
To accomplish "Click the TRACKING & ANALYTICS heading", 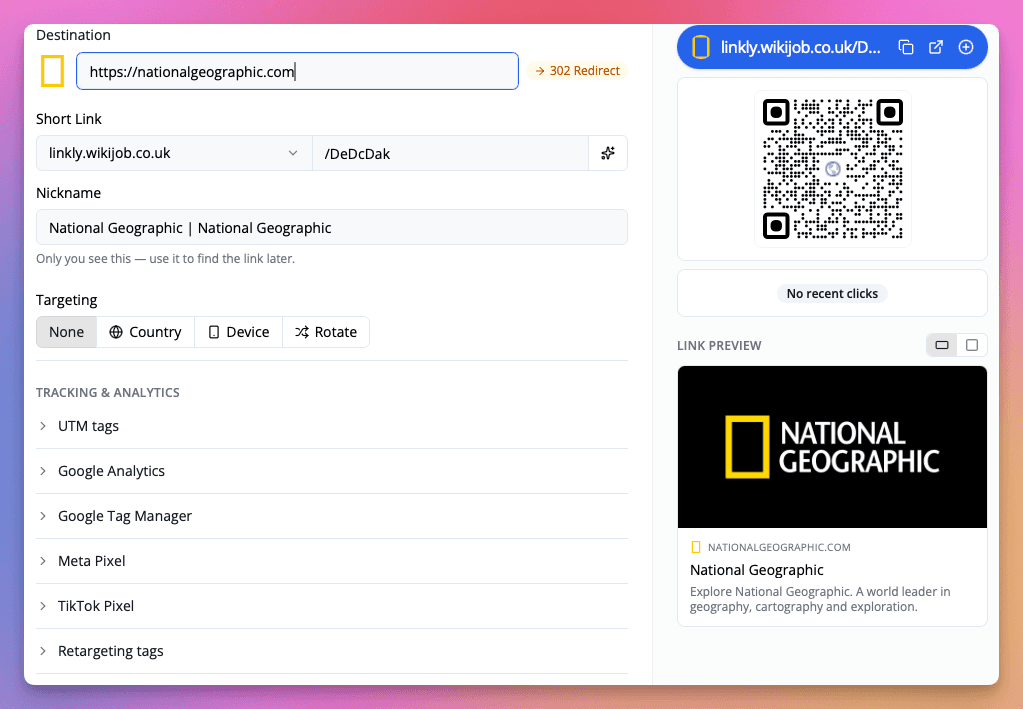I will click(108, 393).
